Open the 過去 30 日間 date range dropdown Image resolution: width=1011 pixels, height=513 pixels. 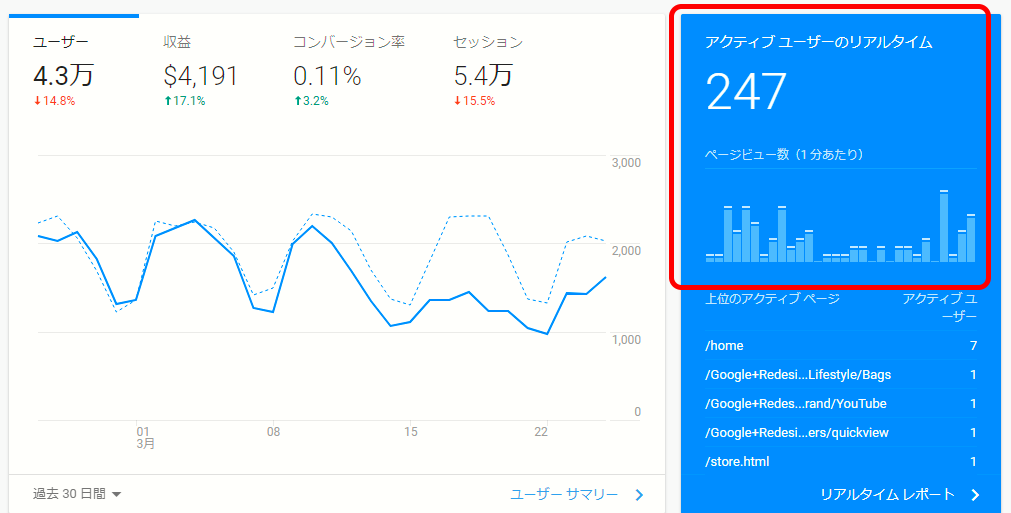tap(69, 494)
